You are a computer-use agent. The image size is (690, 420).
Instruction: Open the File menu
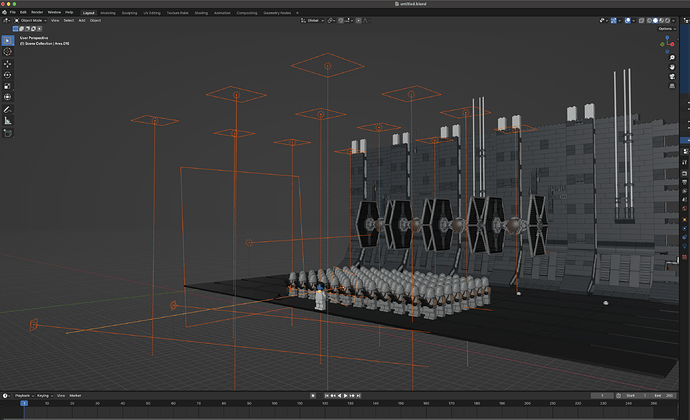tap(13, 12)
